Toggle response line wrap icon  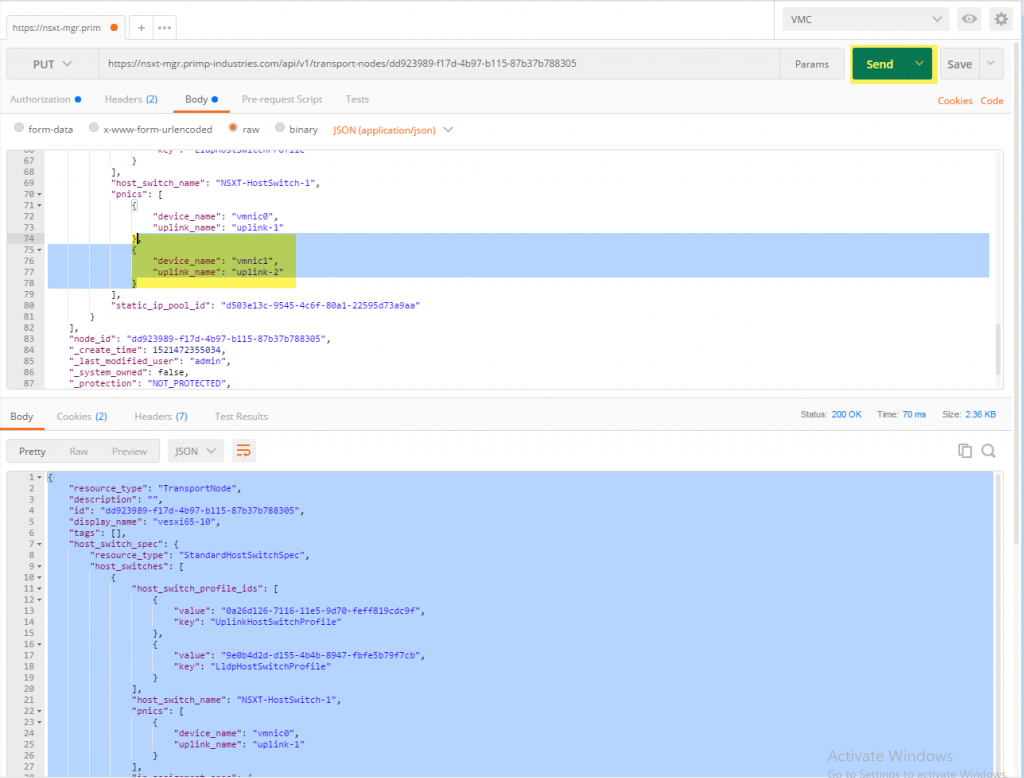(x=243, y=451)
